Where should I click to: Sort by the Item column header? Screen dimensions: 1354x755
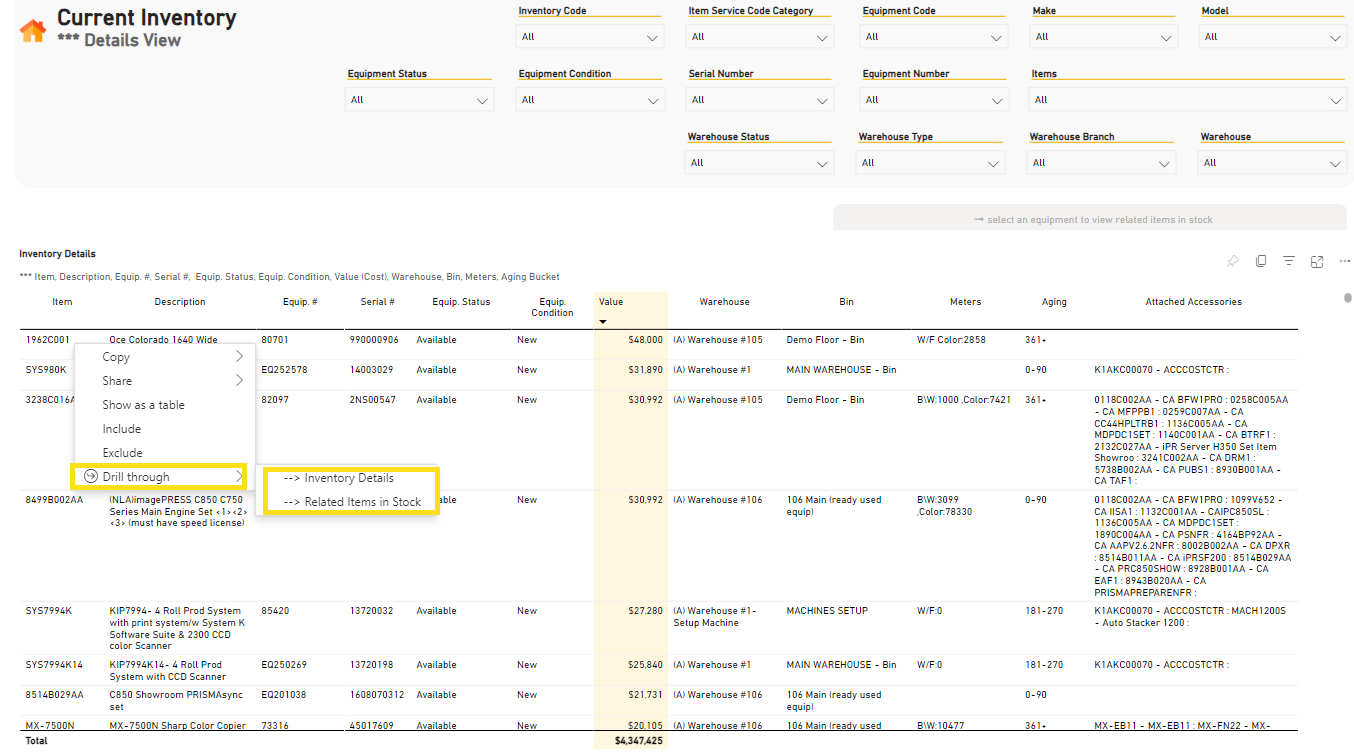coord(62,302)
